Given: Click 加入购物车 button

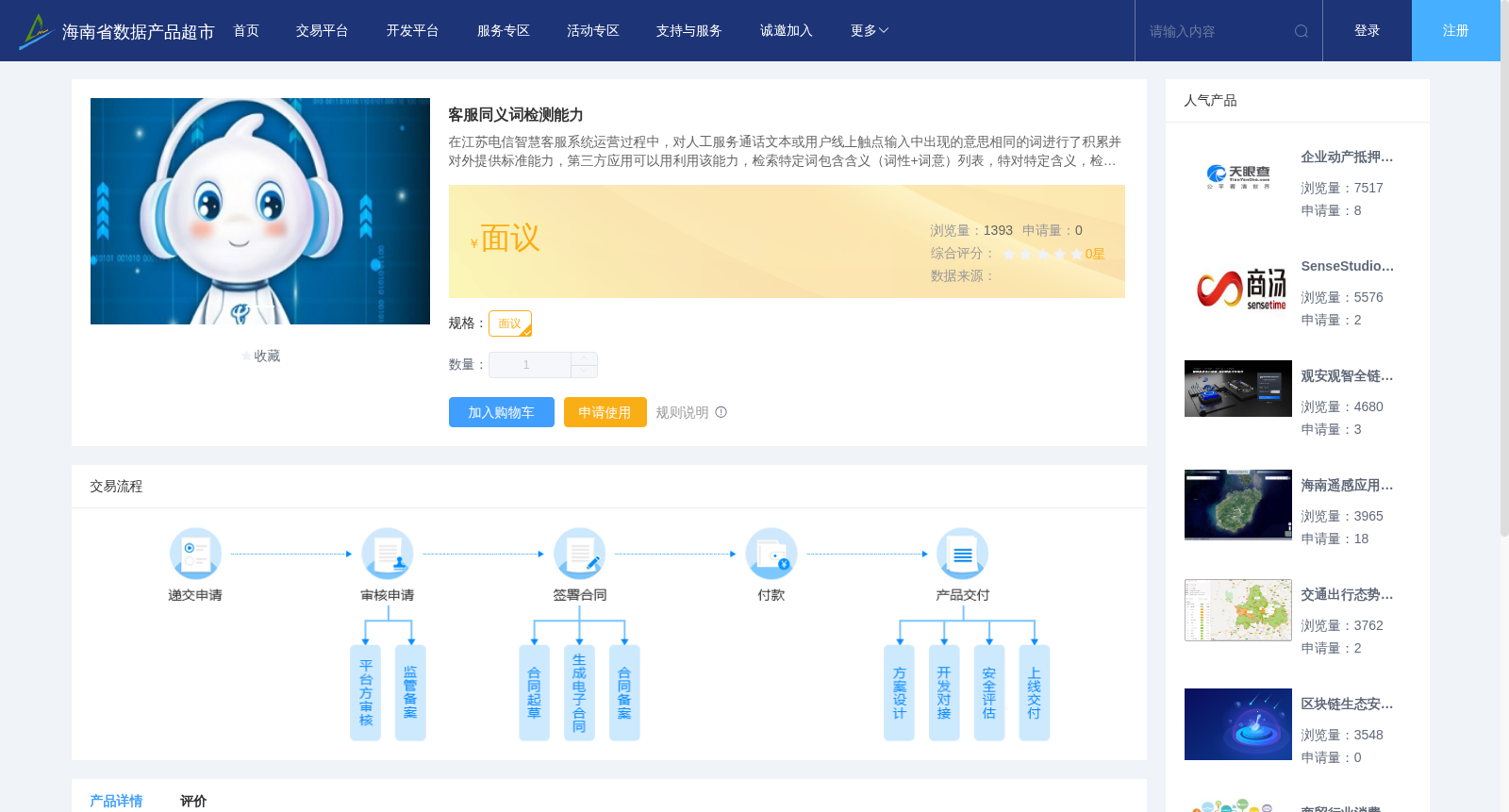Looking at the screenshot, I should click(x=502, y=412).
